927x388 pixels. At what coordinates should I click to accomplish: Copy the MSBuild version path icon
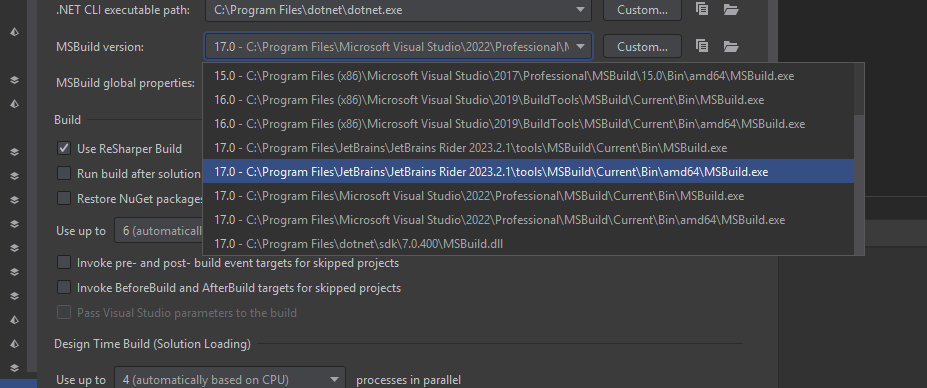pos(702,46)
